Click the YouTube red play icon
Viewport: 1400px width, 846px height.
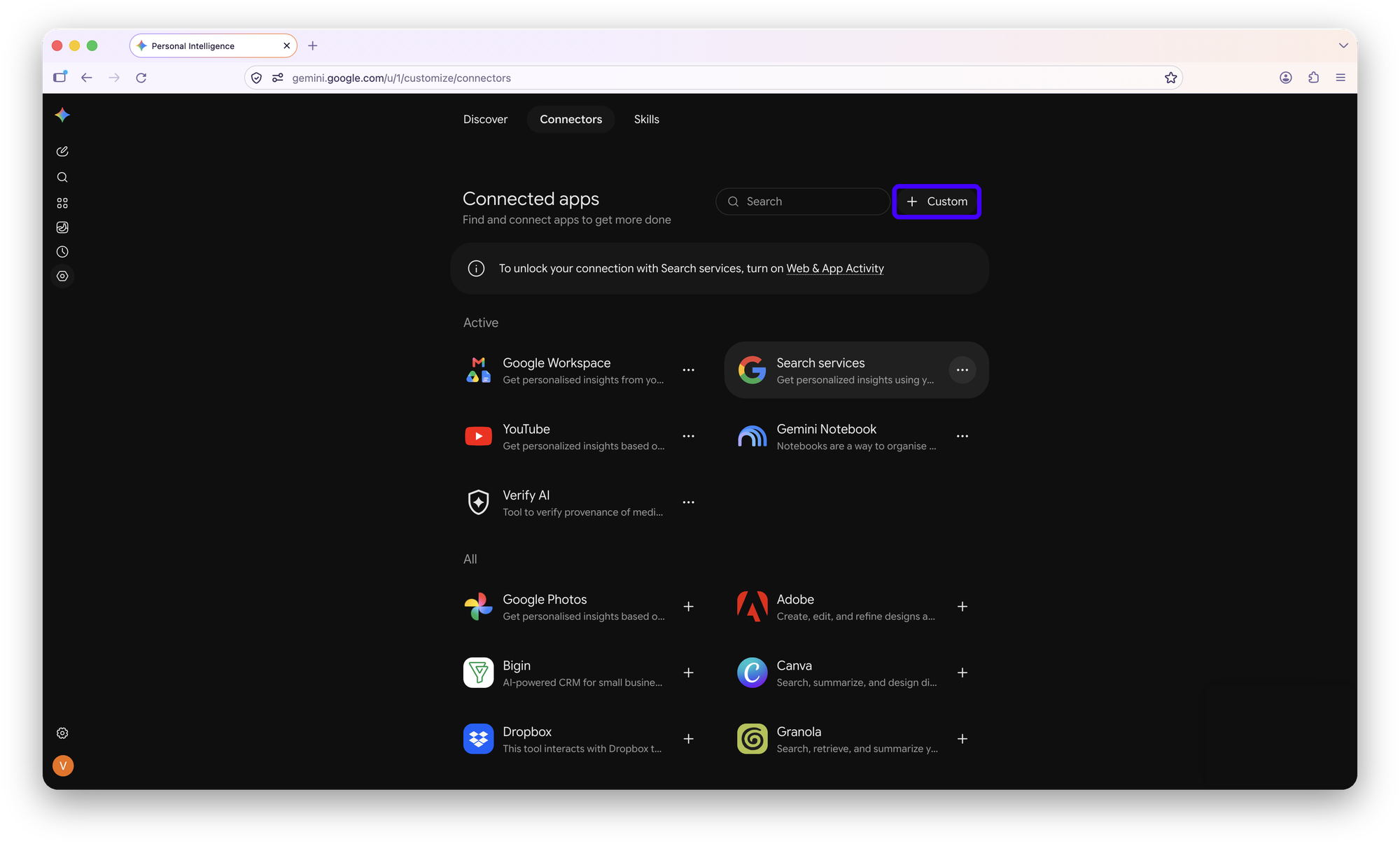tap(478, 436)
